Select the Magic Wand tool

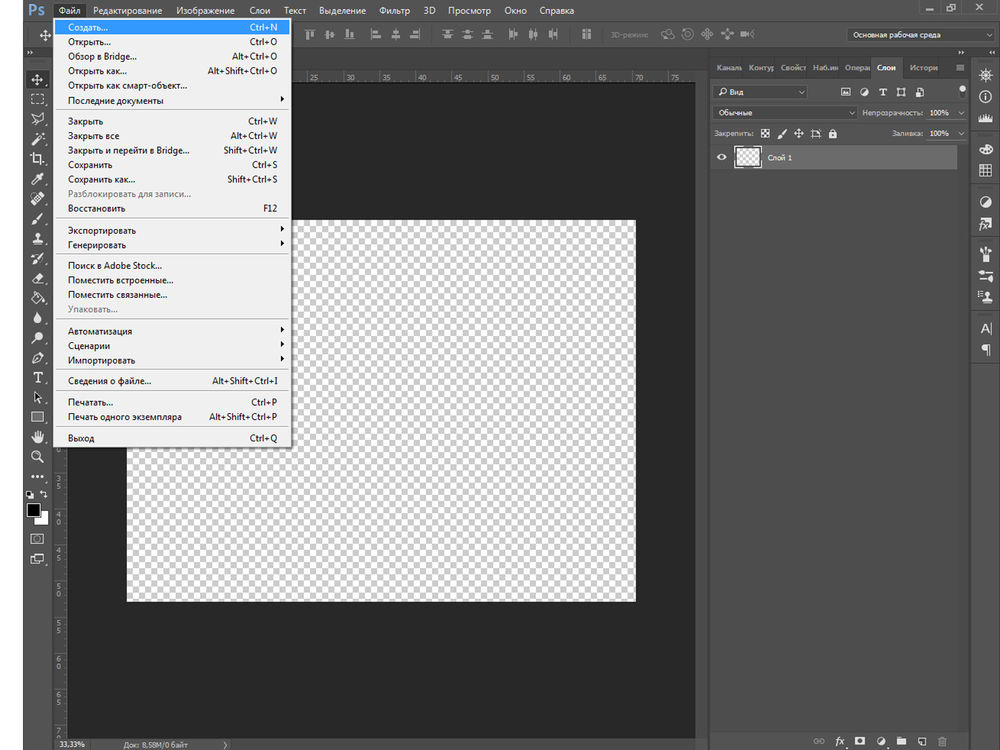[37, 139]
